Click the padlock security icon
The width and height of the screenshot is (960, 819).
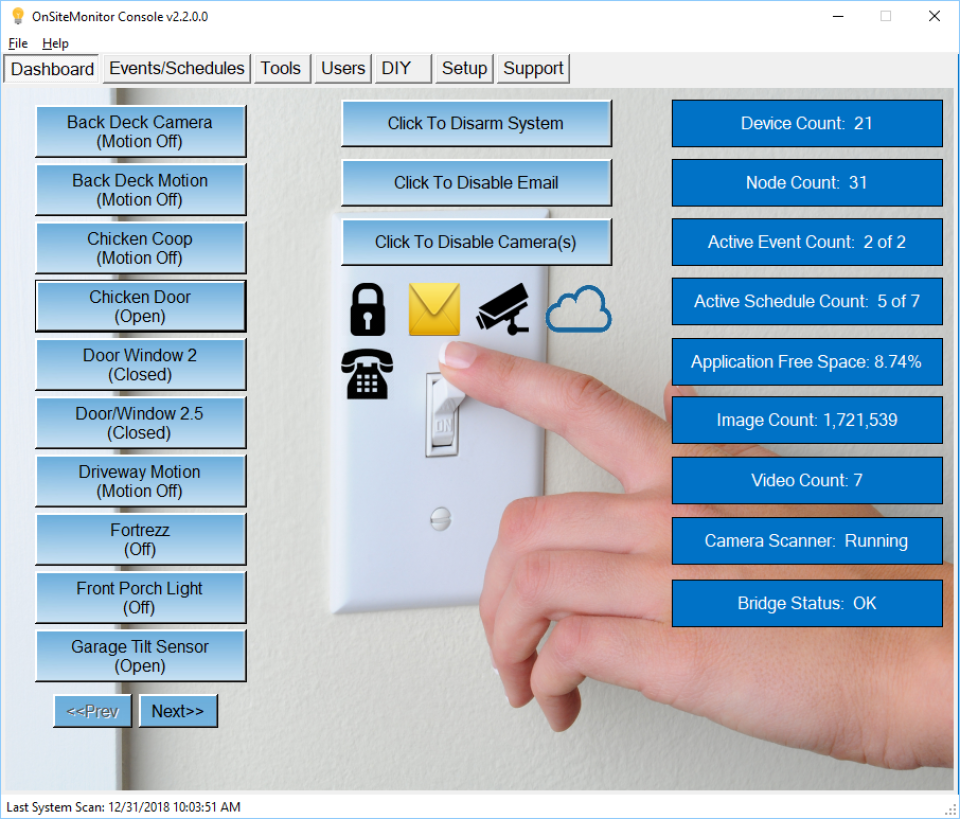366,308
